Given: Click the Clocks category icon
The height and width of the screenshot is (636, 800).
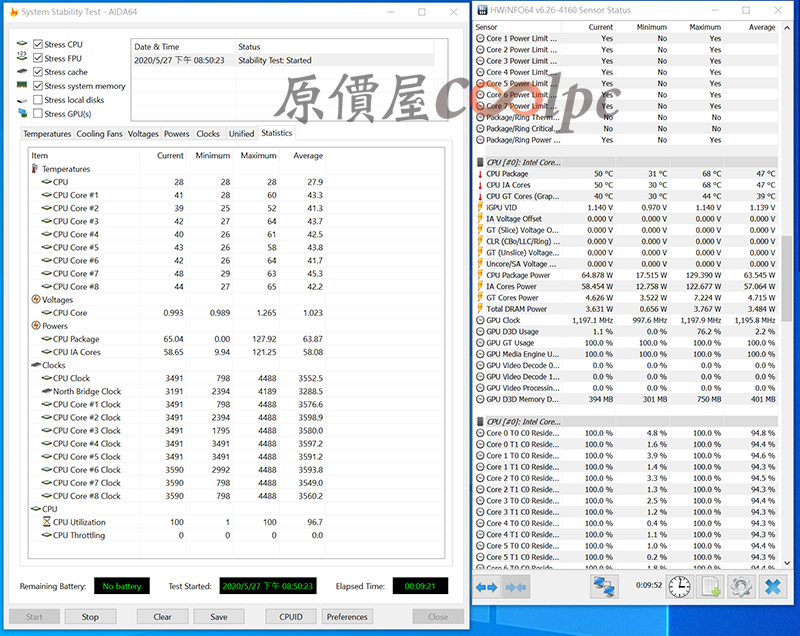Looking at the screenshot, I should pos(36,365).
